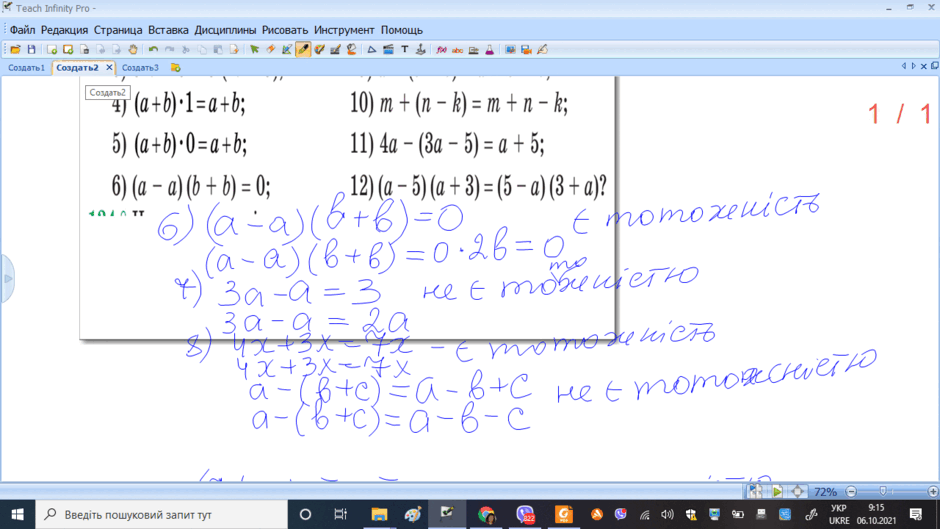Click the 72% zoom percentage

(825, 492)
